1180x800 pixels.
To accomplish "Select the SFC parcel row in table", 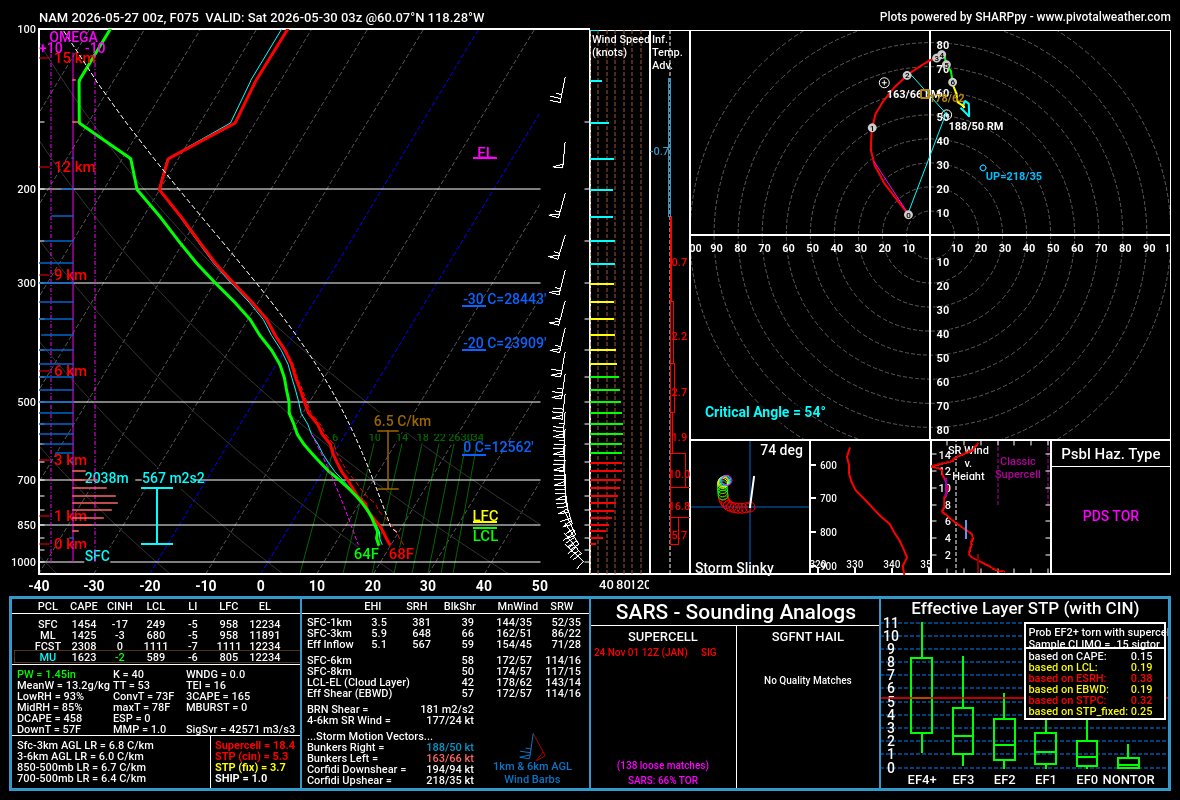I will 157,624.
